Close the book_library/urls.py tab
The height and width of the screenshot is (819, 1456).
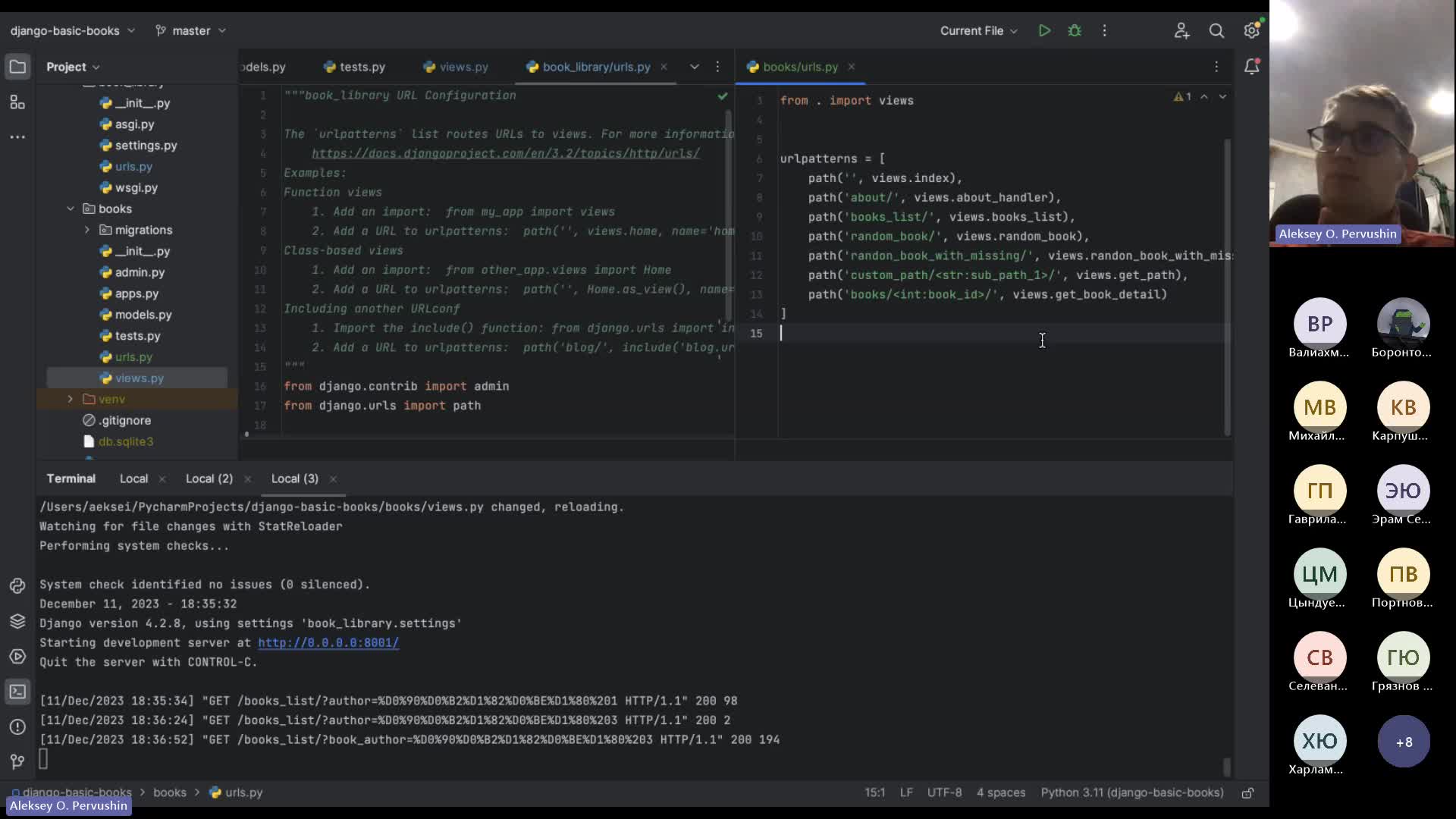(x=664, y=67)
